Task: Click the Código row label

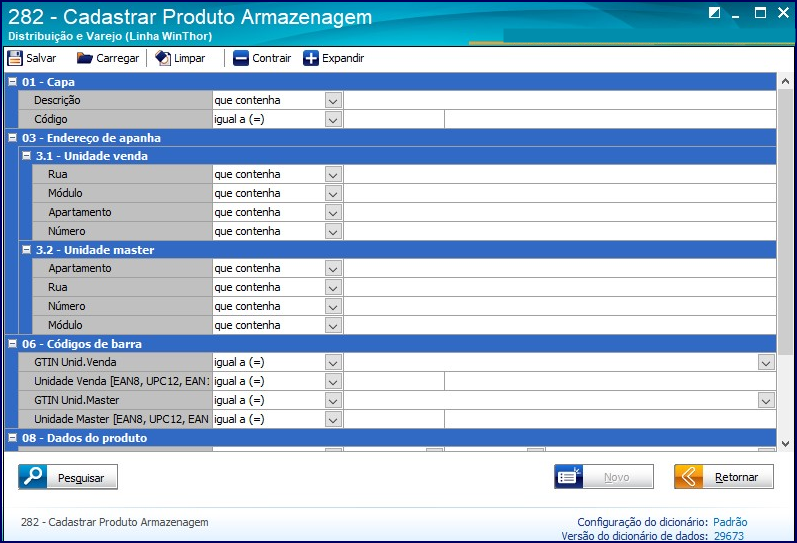Action: tap(51, 119)
